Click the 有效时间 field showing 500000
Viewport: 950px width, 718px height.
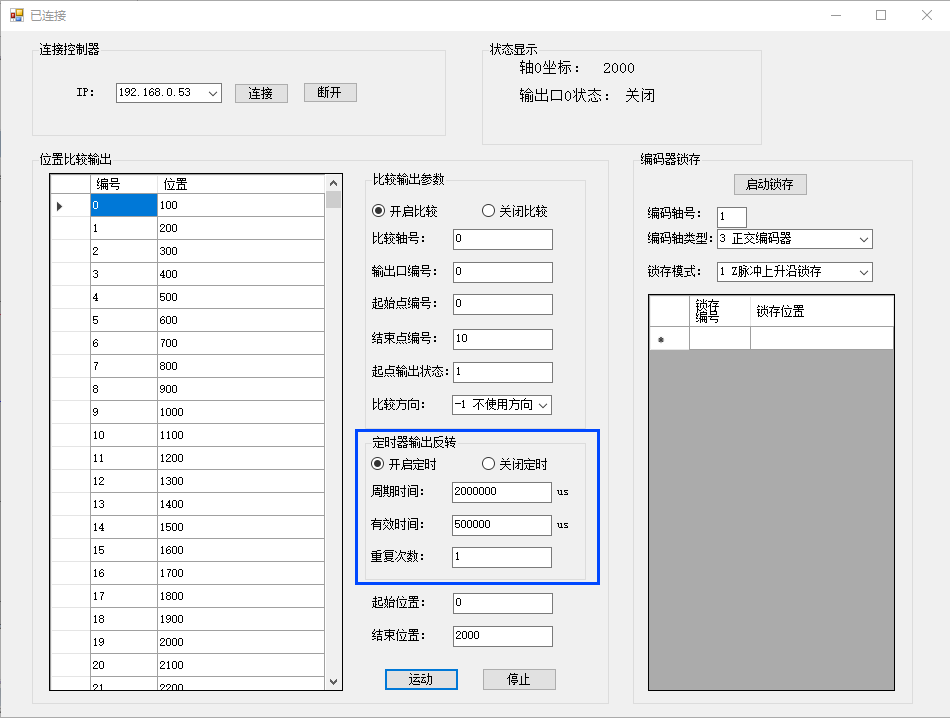click(x=502, y=525)
